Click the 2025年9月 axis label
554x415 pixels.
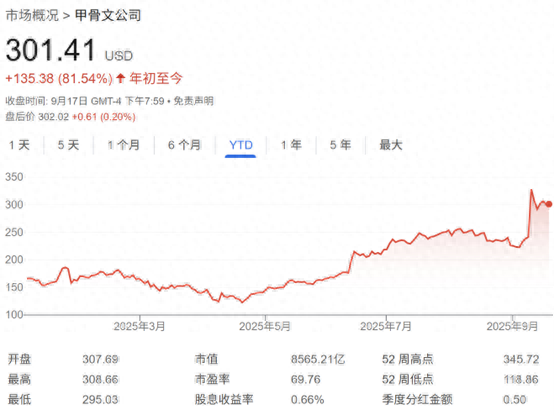[512, 326]
